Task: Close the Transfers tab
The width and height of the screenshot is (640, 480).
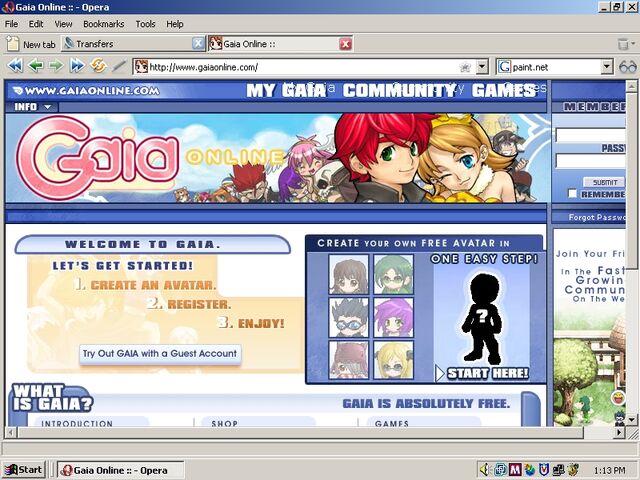Action: [198, 43]
